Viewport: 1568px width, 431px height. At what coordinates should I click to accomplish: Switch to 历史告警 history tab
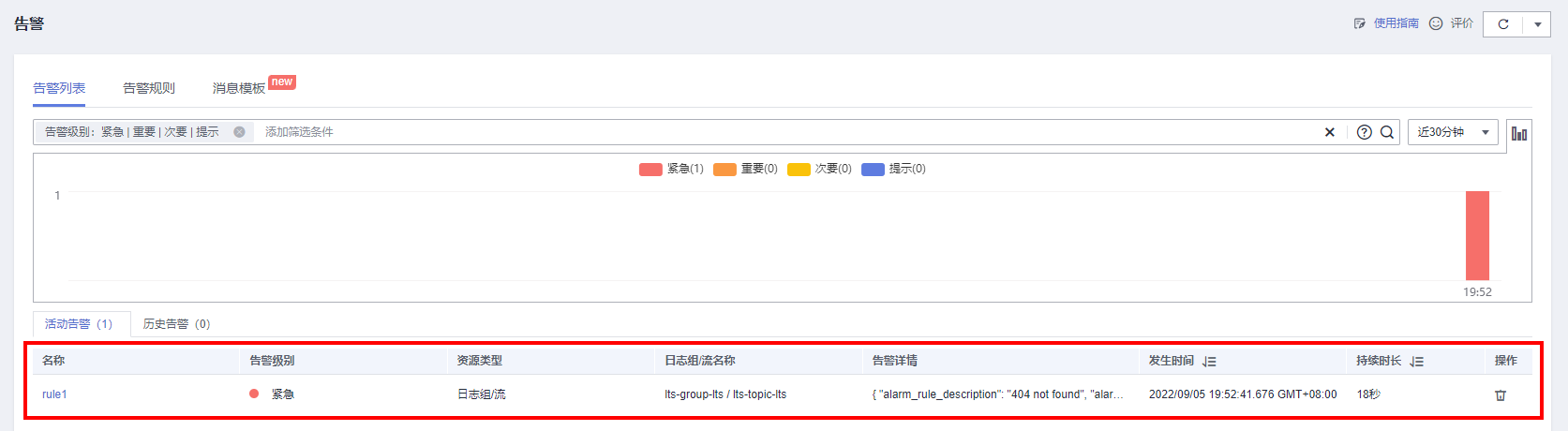pyautogui.click(x=176, y=324)
